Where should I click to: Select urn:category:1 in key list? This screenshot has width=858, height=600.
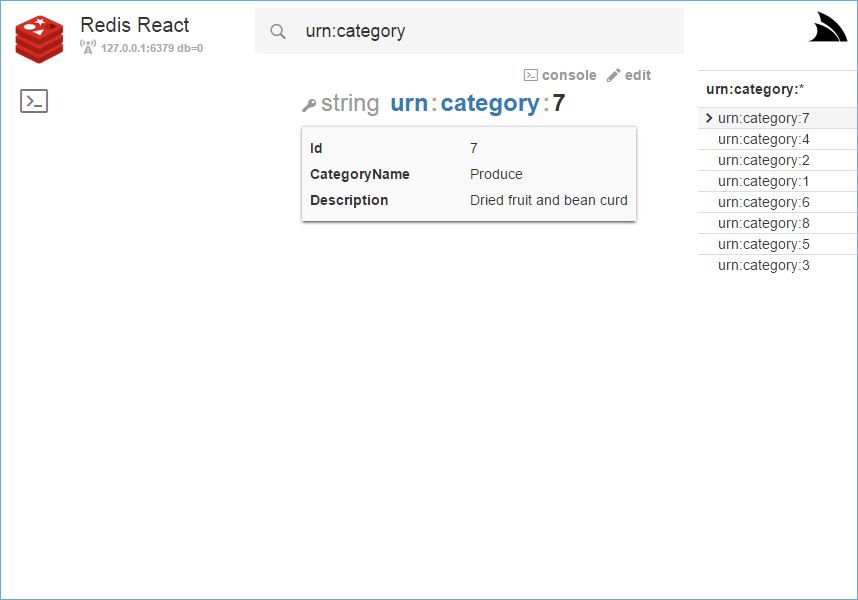click(x=763, y=181)
